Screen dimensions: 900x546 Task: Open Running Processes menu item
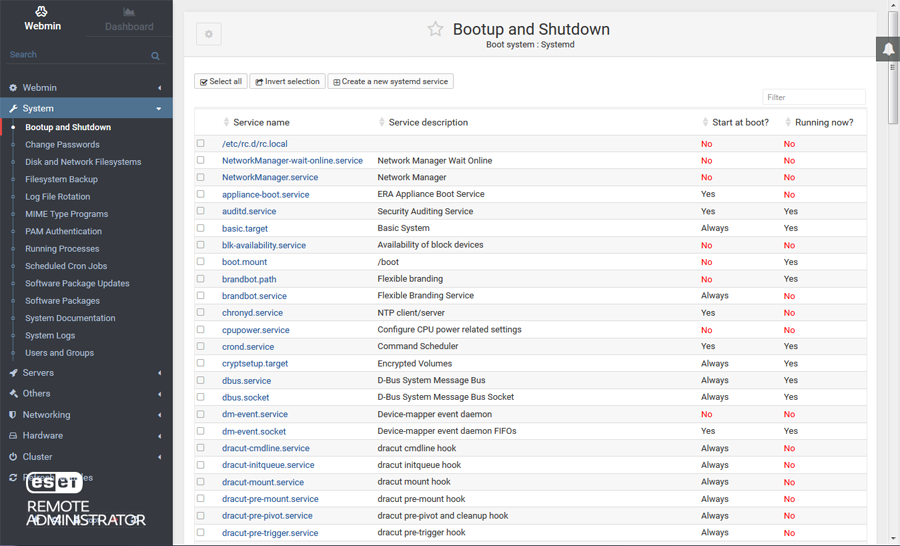coord(62,249)
